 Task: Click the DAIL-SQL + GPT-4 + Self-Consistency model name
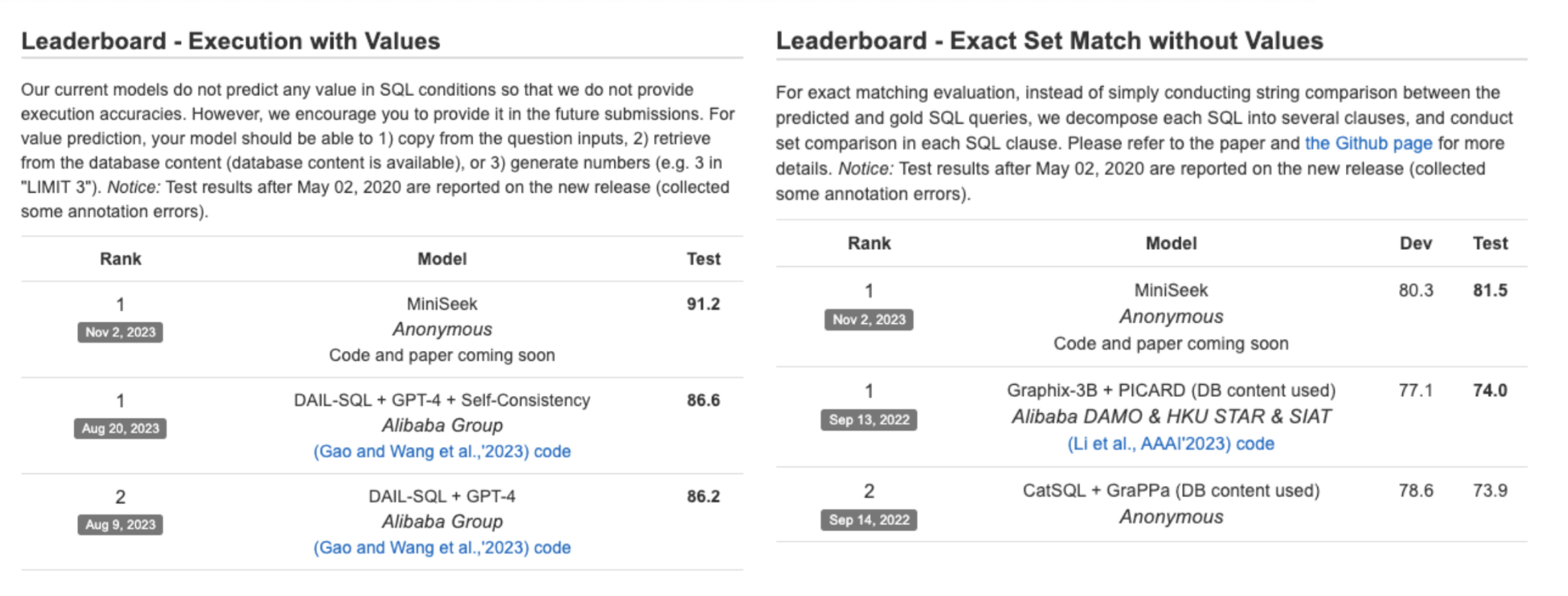pos(441,400)
